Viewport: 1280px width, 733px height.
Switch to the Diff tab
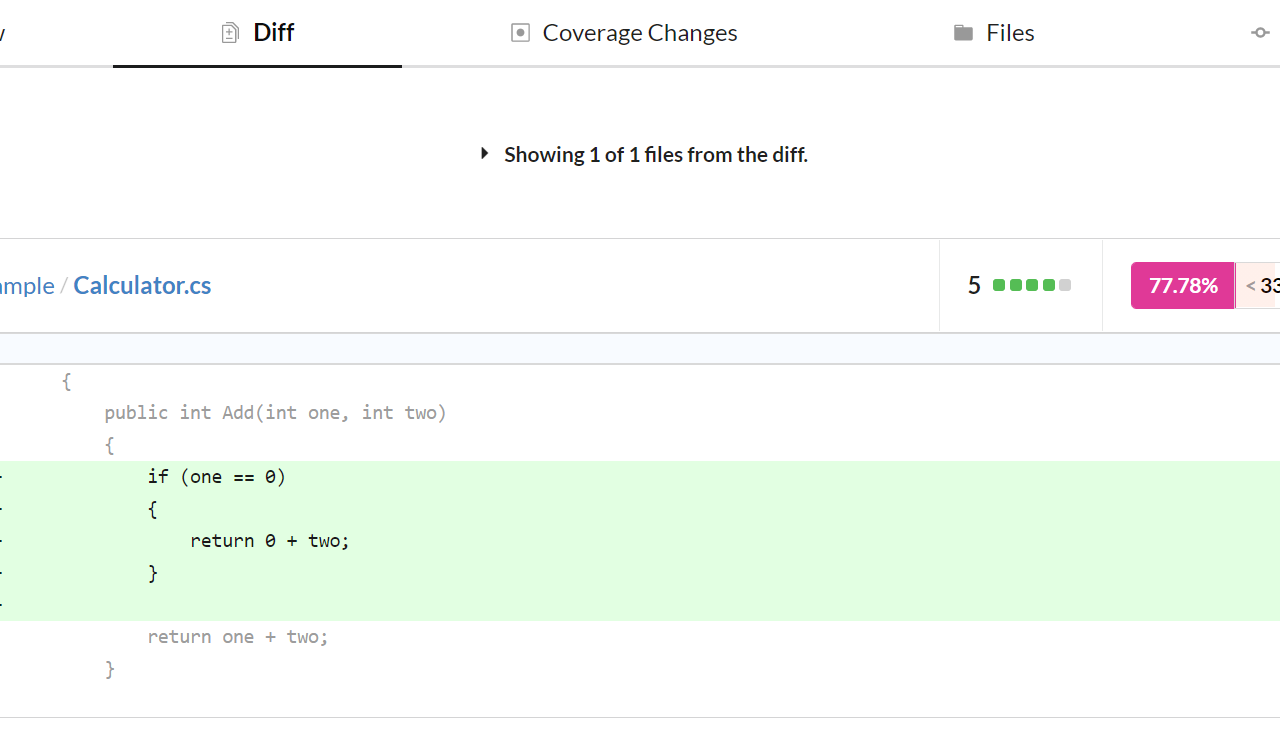273,33
